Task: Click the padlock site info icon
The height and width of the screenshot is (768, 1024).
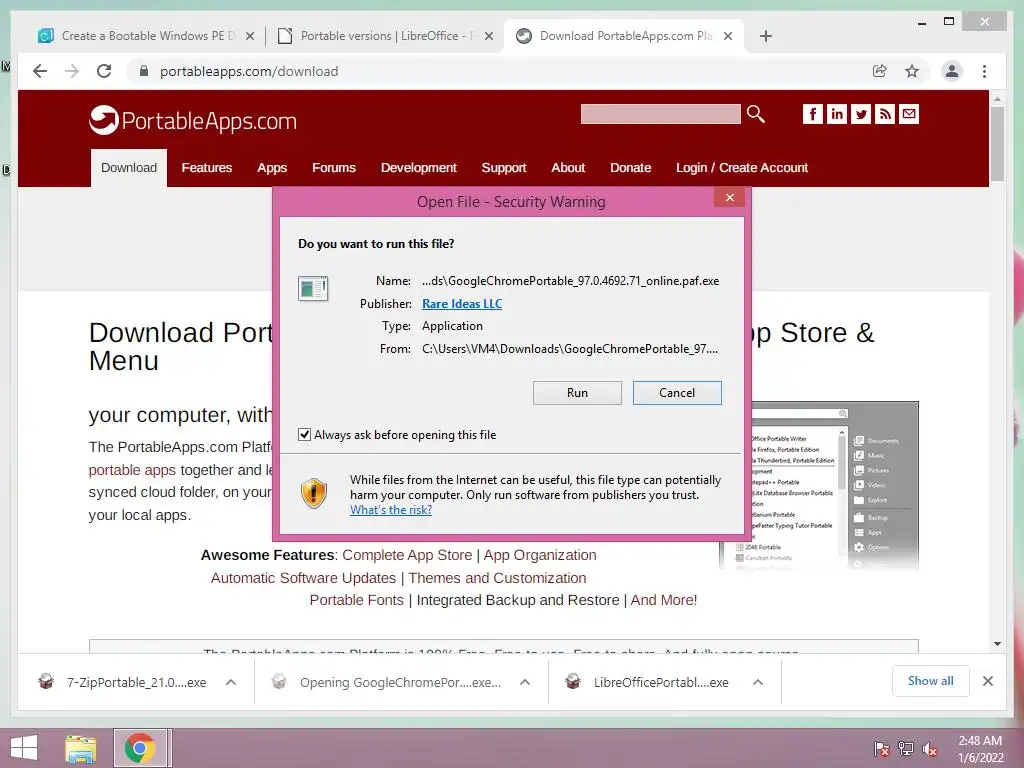Action: (144, 71)
